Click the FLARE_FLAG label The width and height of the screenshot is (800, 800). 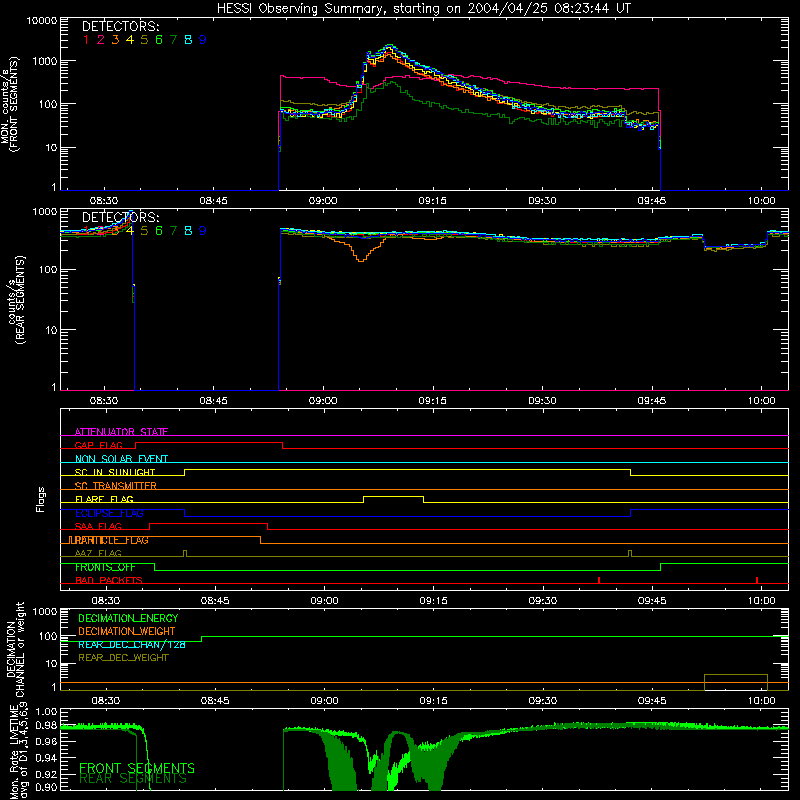104,499
